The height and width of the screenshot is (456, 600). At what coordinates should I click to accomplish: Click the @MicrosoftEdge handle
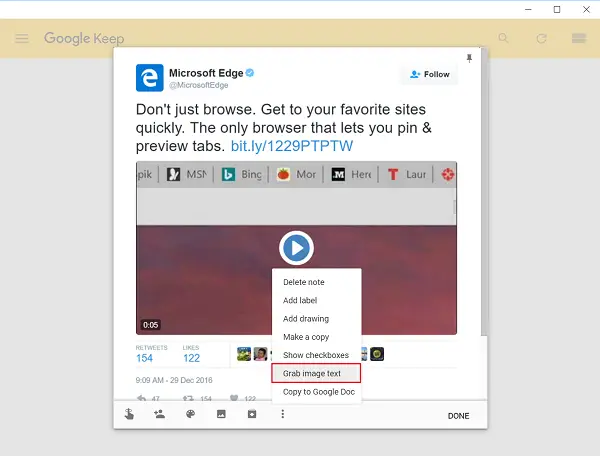point(199,85)
